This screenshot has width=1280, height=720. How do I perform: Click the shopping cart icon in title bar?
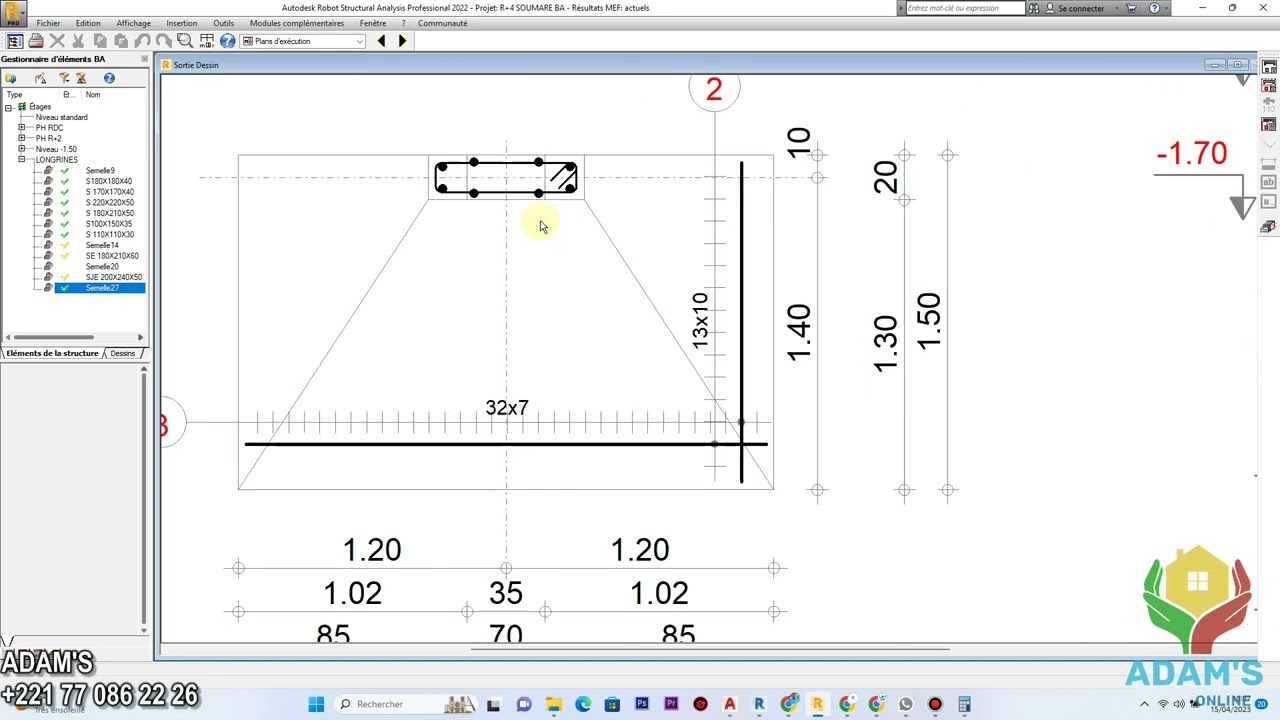(1131, 8)
